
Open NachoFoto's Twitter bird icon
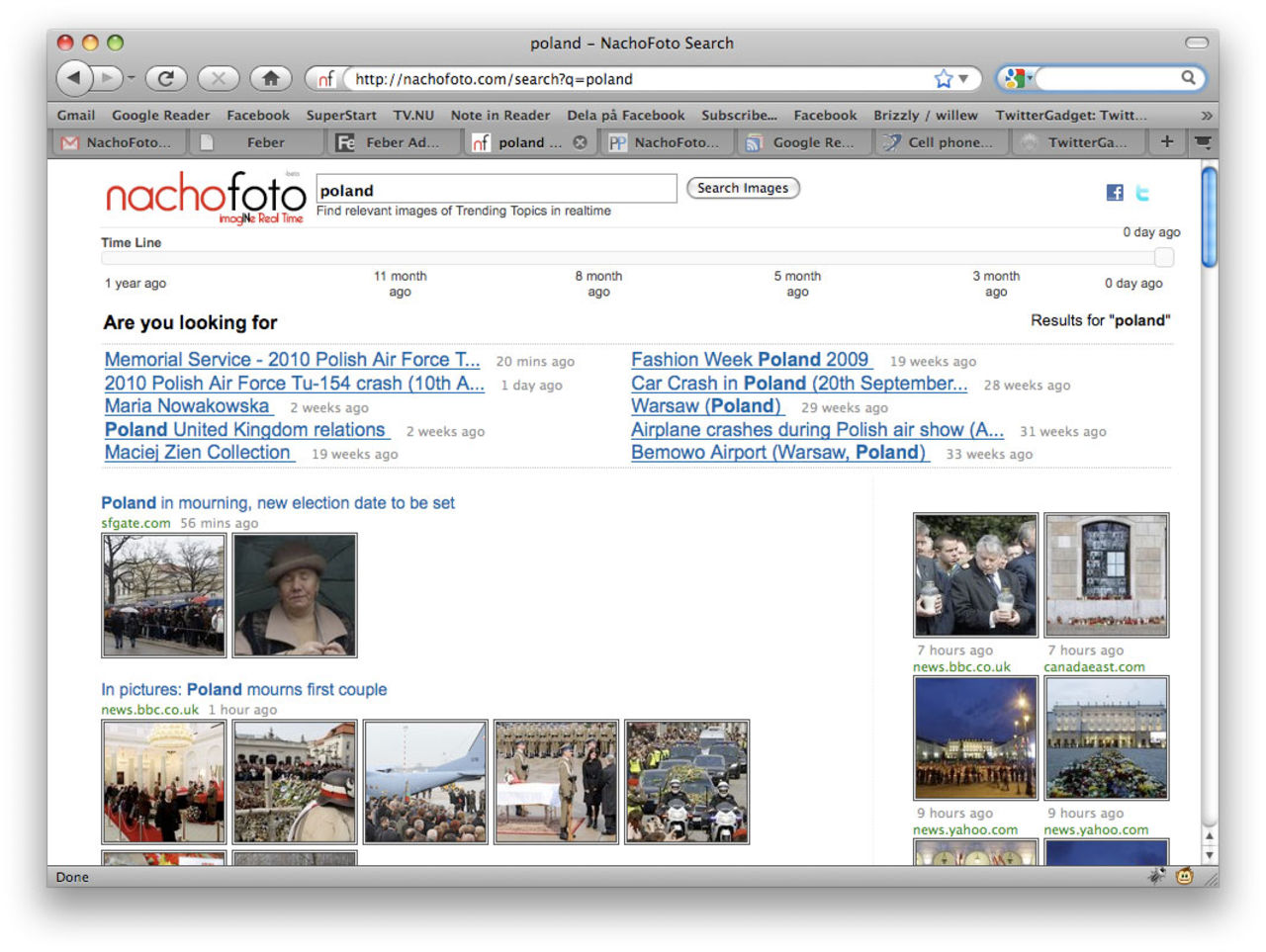click(1142, 193)
